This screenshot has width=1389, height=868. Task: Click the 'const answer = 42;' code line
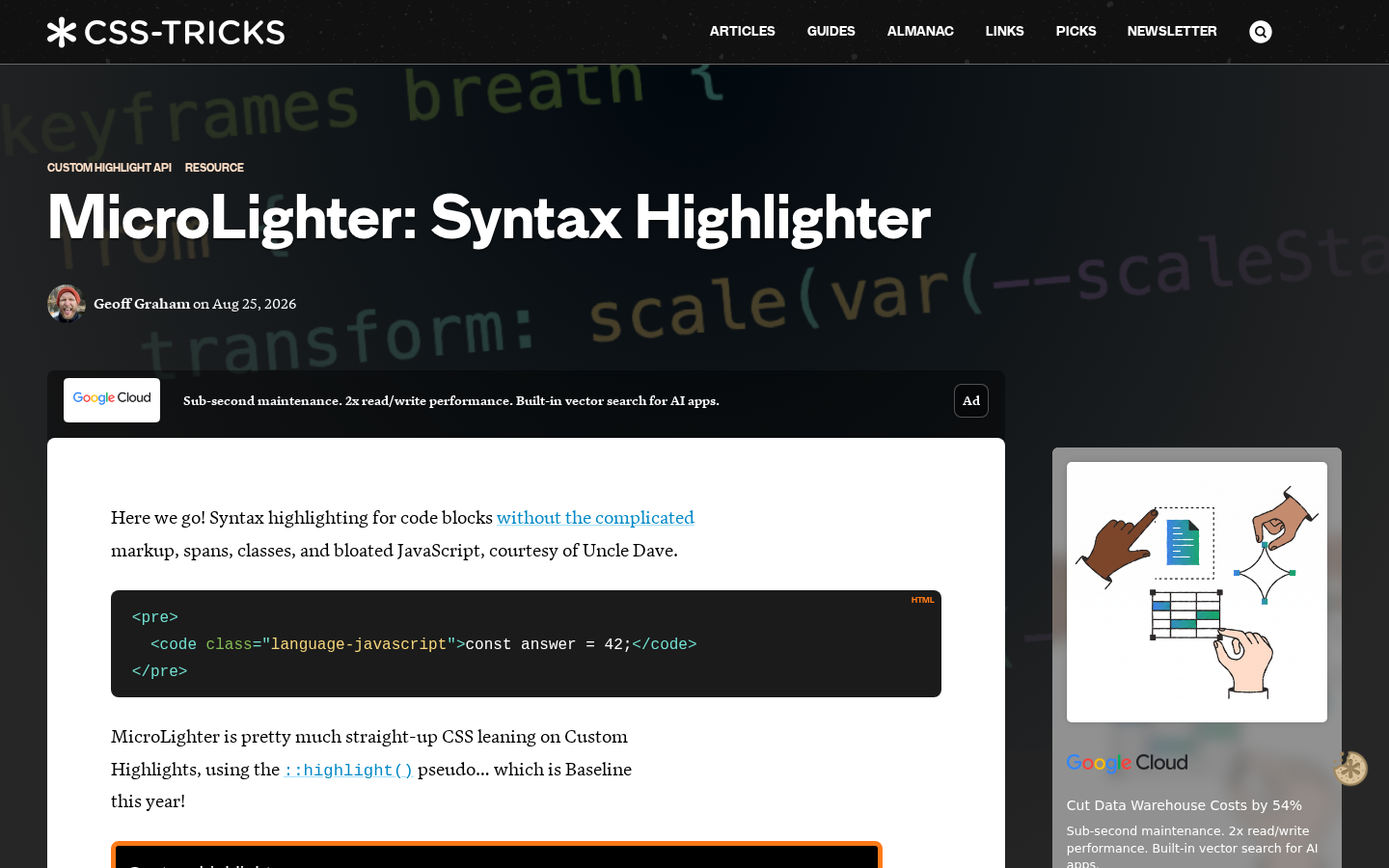[548, 644]
